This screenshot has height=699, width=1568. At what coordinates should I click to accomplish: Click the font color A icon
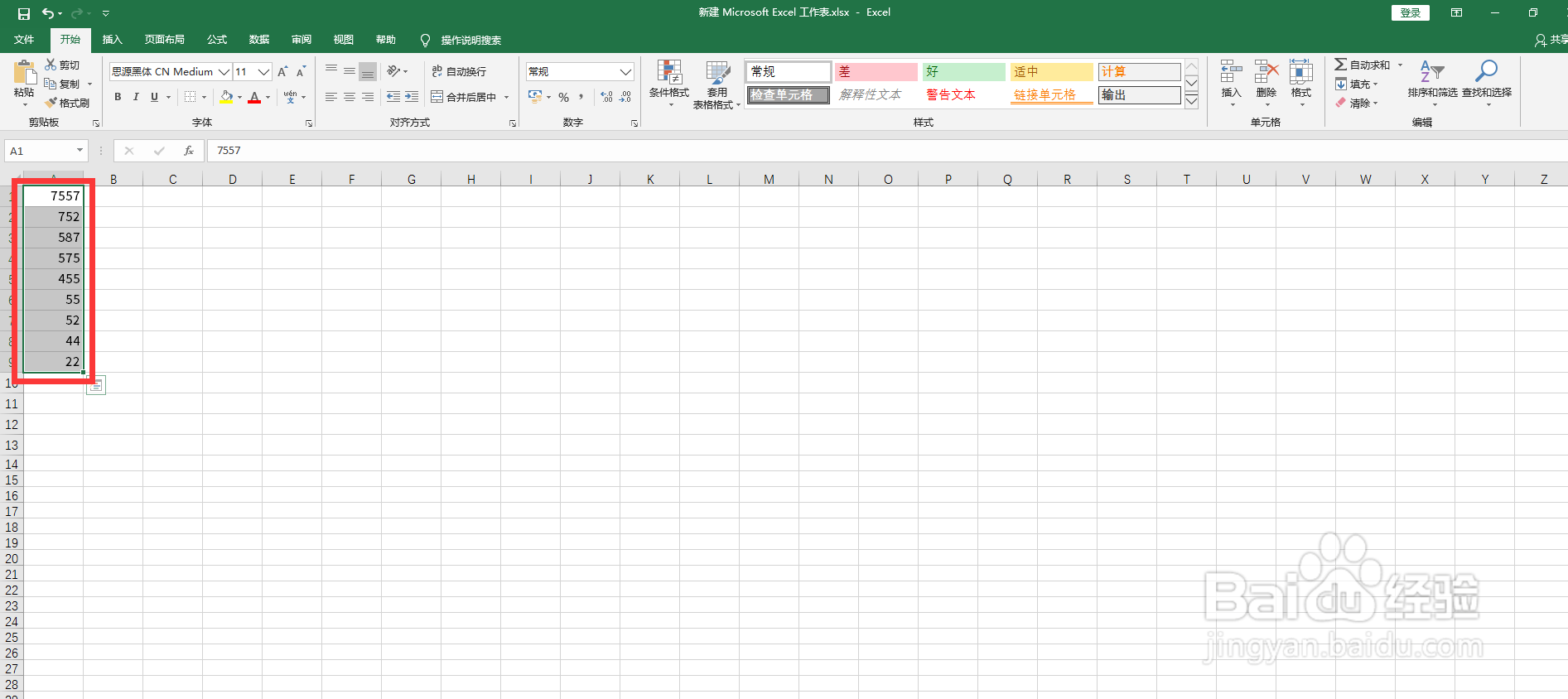(254, 97)
